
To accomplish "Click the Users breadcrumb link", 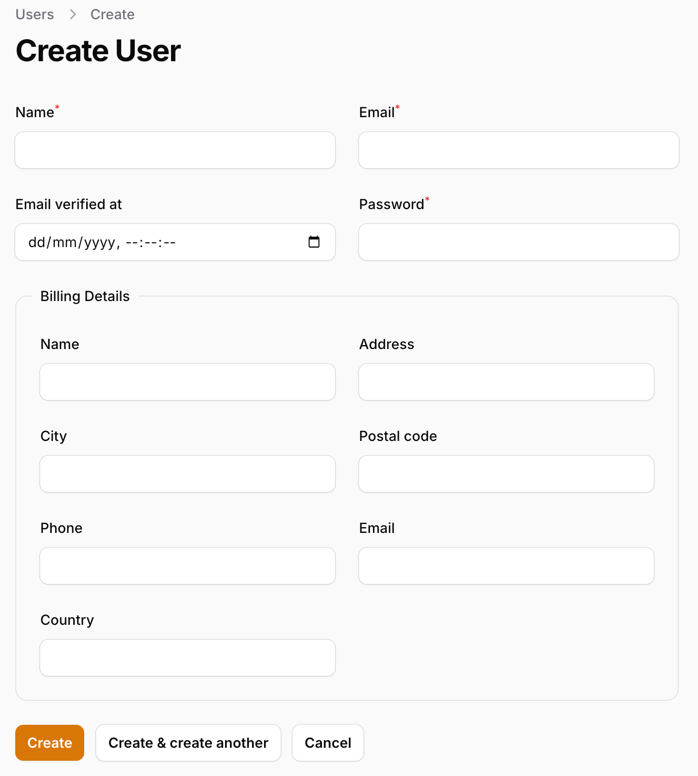I will 35,15.
